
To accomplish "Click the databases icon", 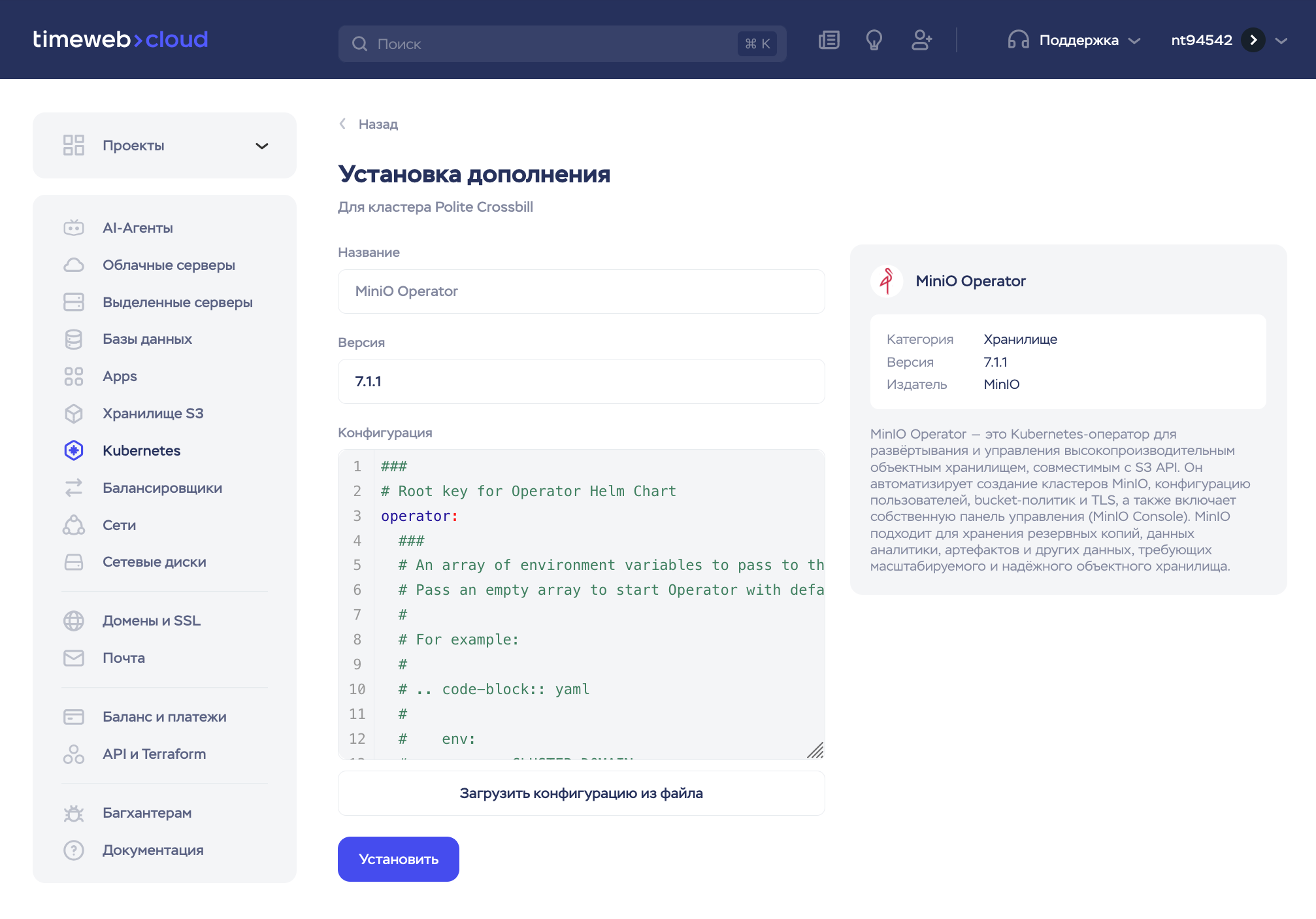I will [x=74, y=339].
